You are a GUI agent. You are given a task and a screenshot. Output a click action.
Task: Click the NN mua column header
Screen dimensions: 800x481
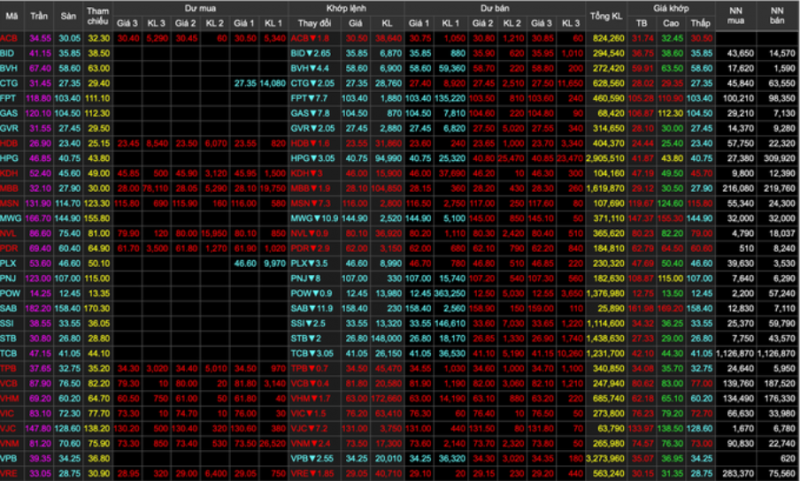click(738, 14)
